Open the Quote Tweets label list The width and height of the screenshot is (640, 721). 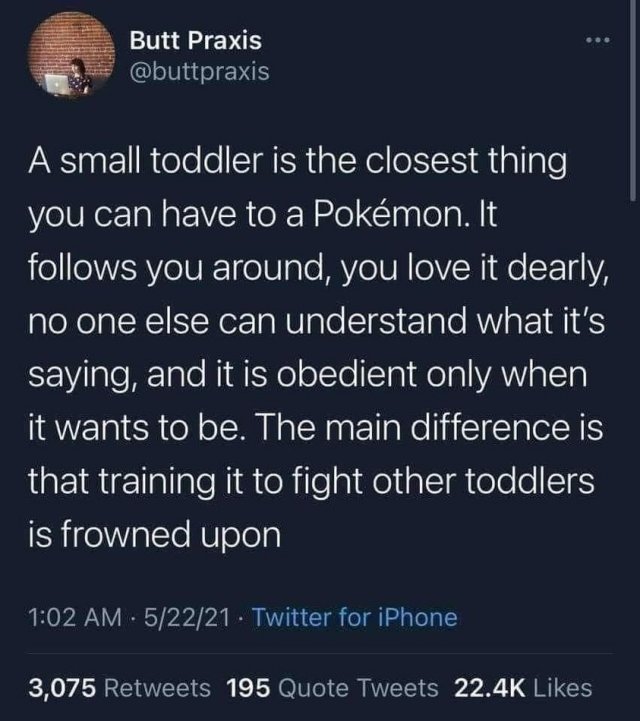click(358, 687)
